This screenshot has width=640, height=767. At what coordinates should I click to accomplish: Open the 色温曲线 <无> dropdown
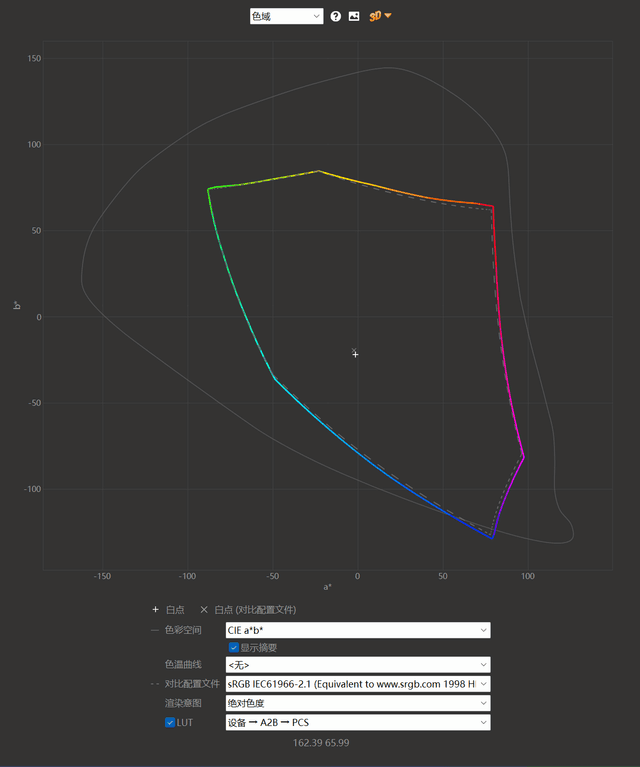pos(358,665)
